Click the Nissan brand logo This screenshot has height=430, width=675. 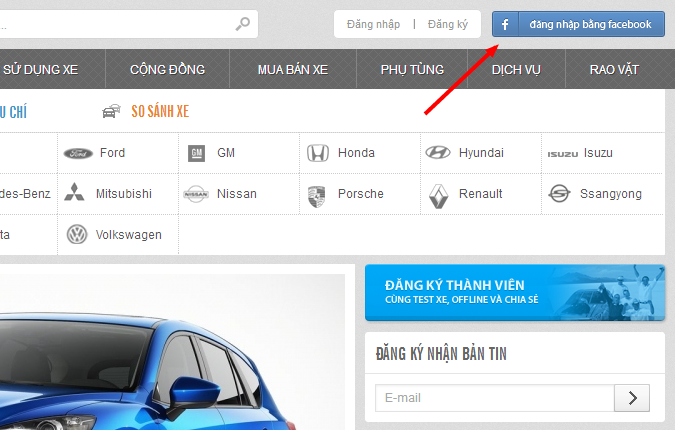[196, 194]
